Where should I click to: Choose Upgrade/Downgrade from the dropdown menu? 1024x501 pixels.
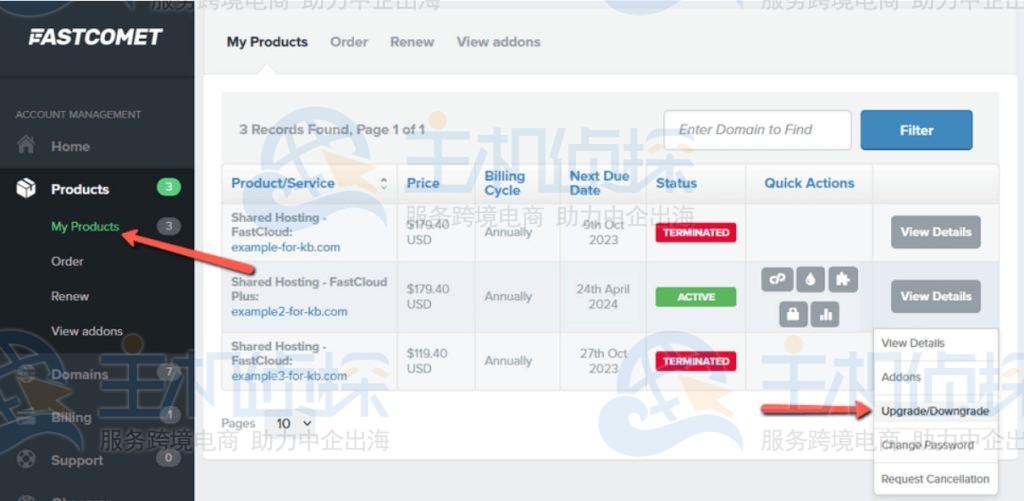tap(935, 411)
